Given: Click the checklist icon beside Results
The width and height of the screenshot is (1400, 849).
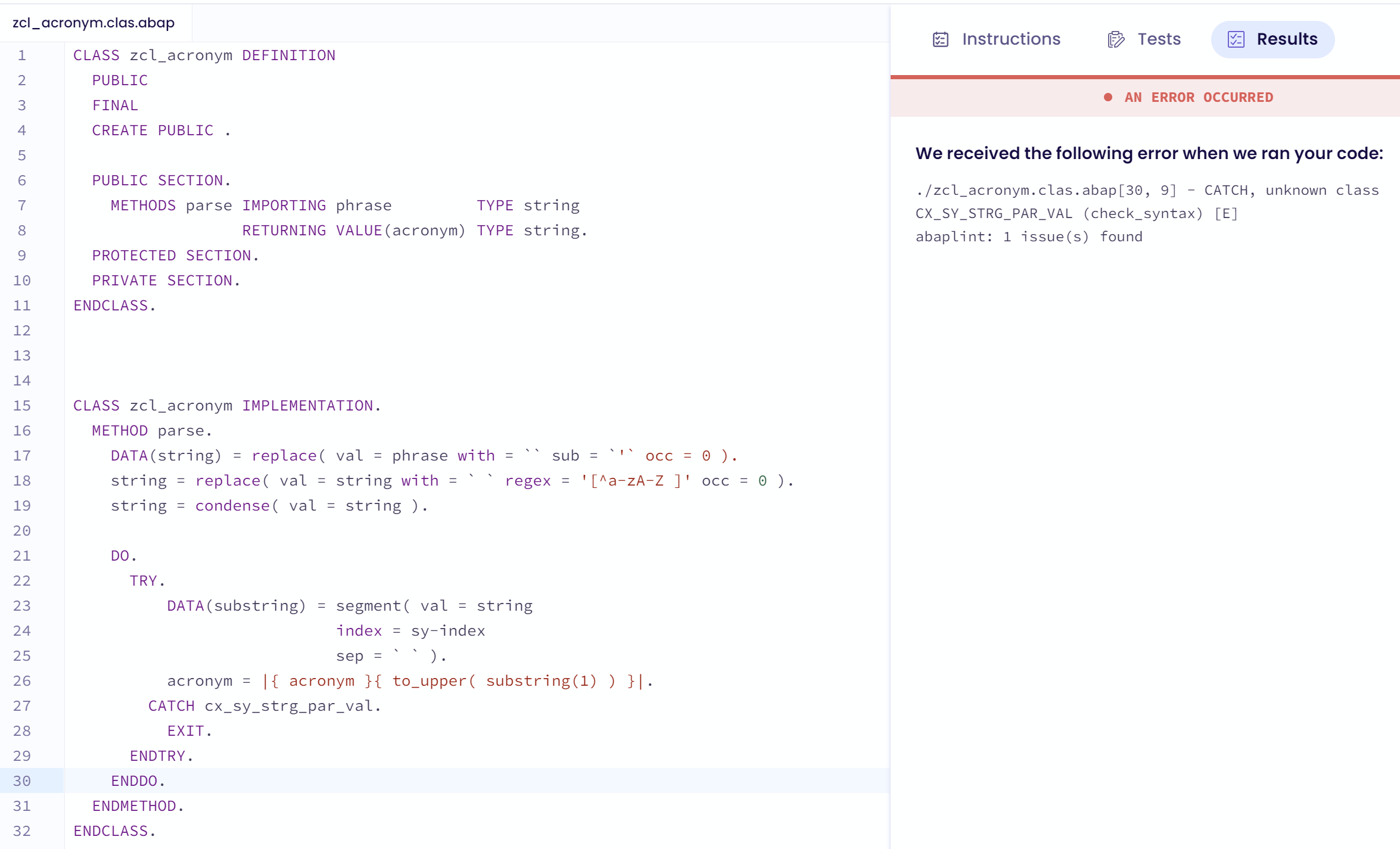Looking at the screenshot, I should tap(1236, 39).
